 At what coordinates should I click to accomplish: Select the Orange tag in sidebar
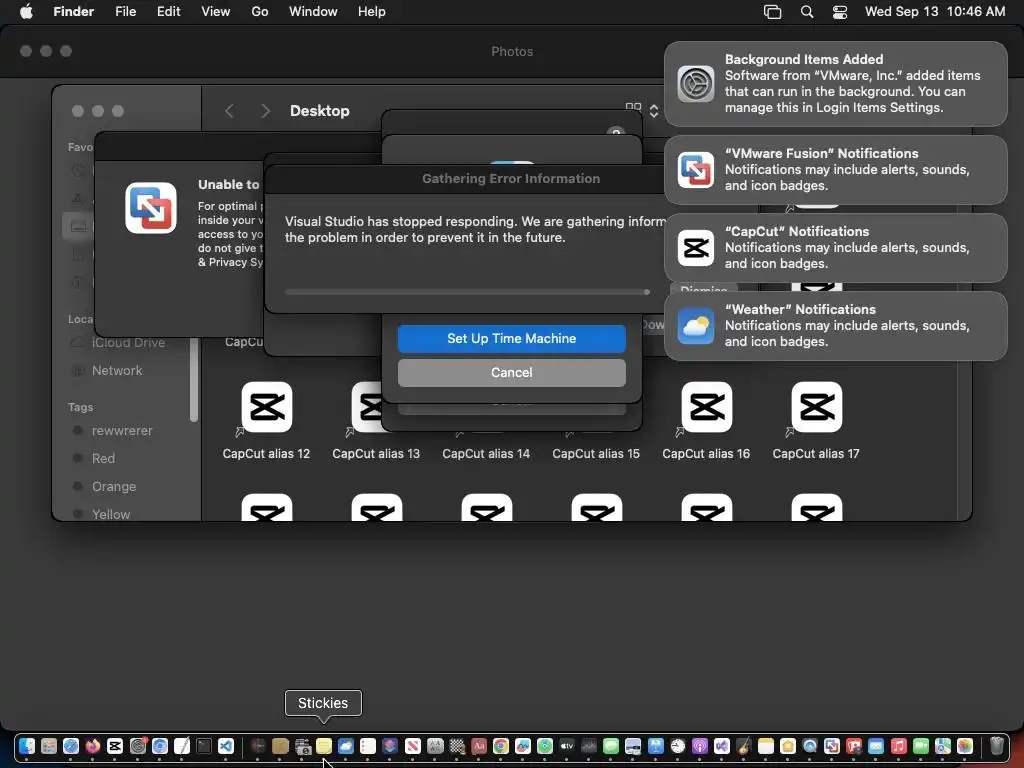click(114, 487)
